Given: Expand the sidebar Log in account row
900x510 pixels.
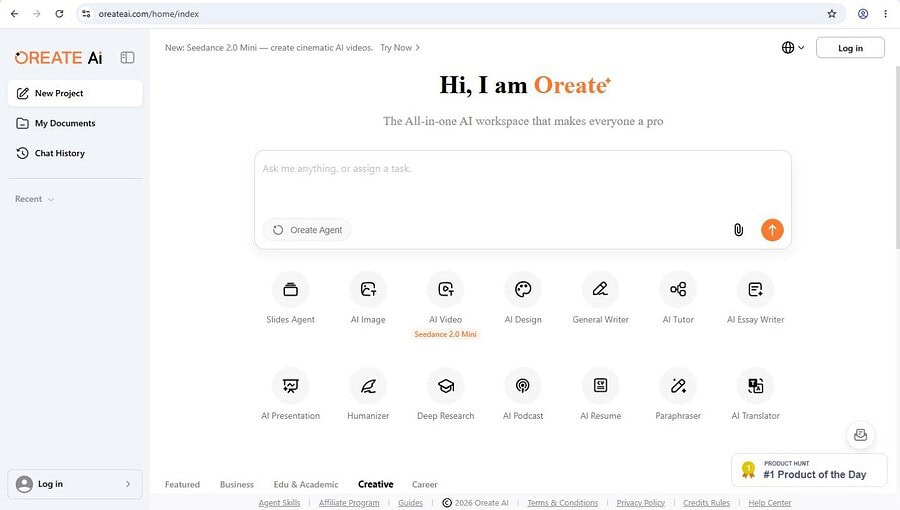Looking at the screenshot, I should click(75, 484).
